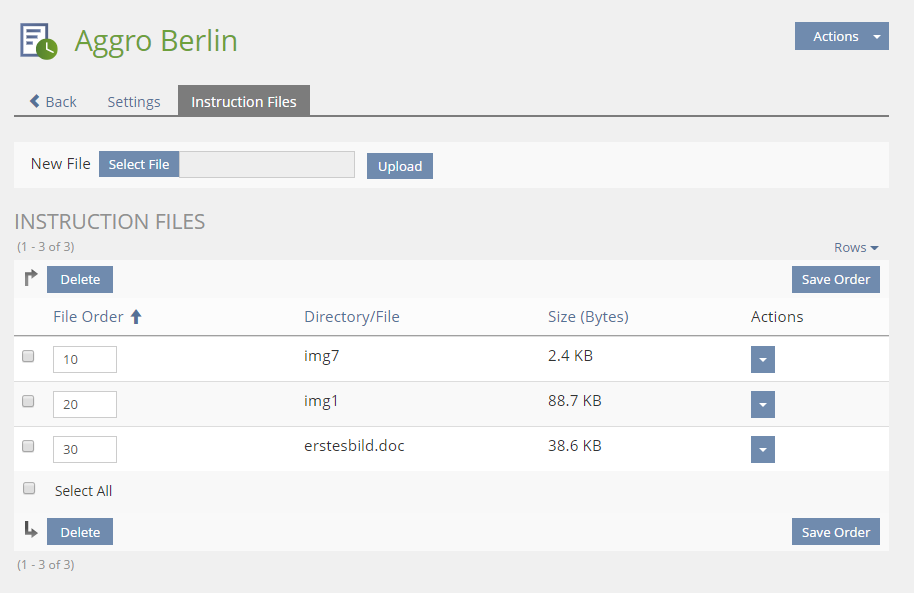Open the top-right Actions dropdown
This screenshot has width=914, height=593.
841,37
